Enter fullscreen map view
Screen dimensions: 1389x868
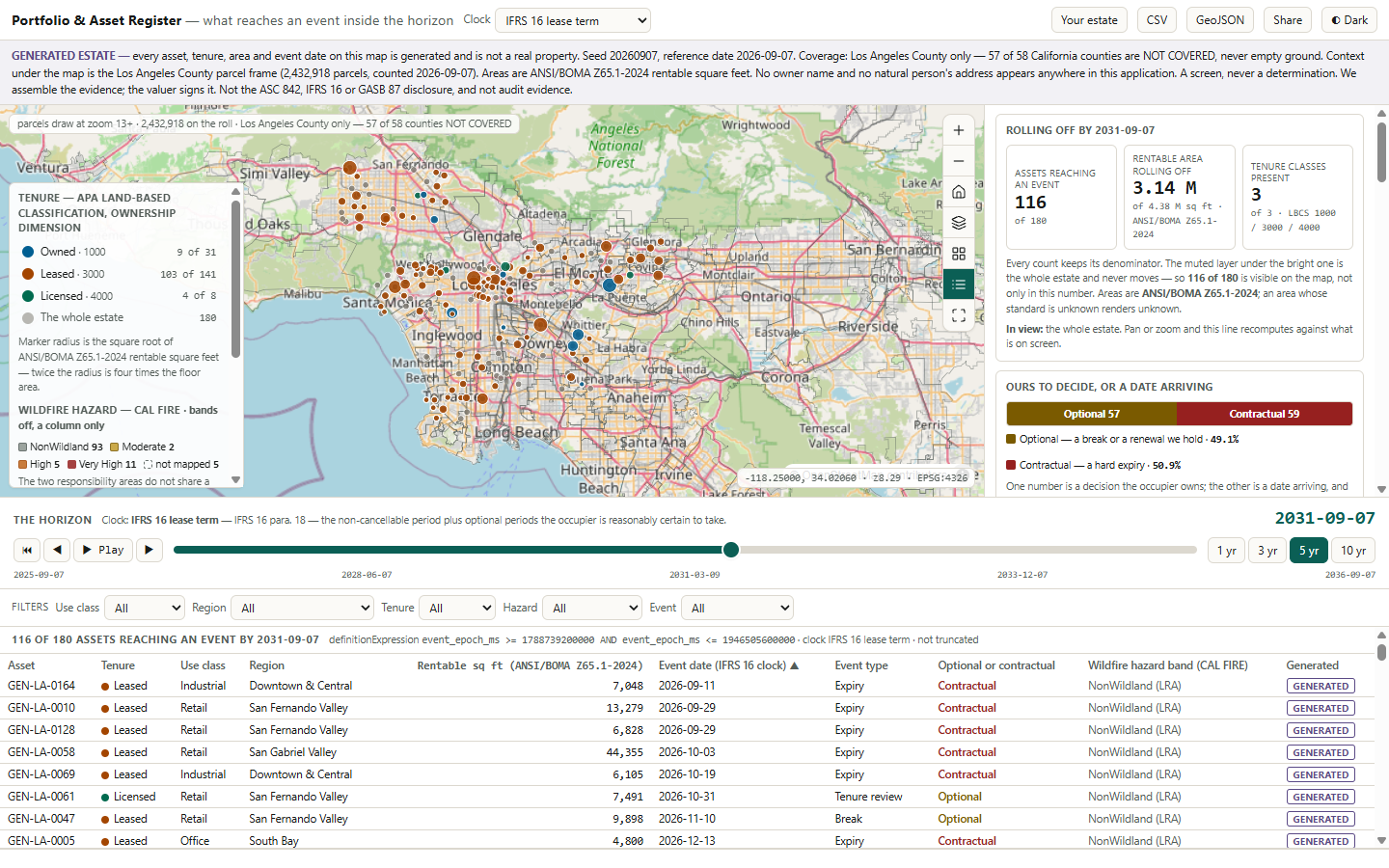[x=958, y=315]
